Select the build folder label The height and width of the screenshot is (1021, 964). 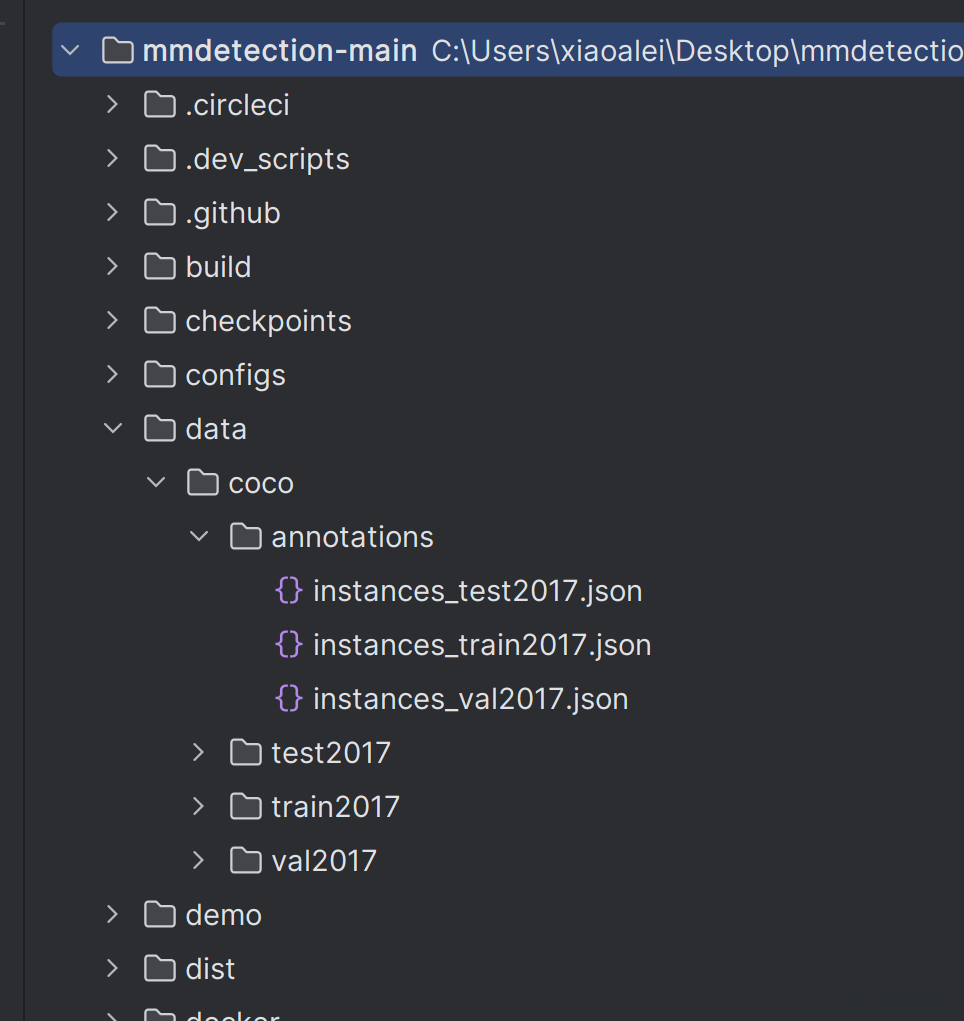coord(218,267)
